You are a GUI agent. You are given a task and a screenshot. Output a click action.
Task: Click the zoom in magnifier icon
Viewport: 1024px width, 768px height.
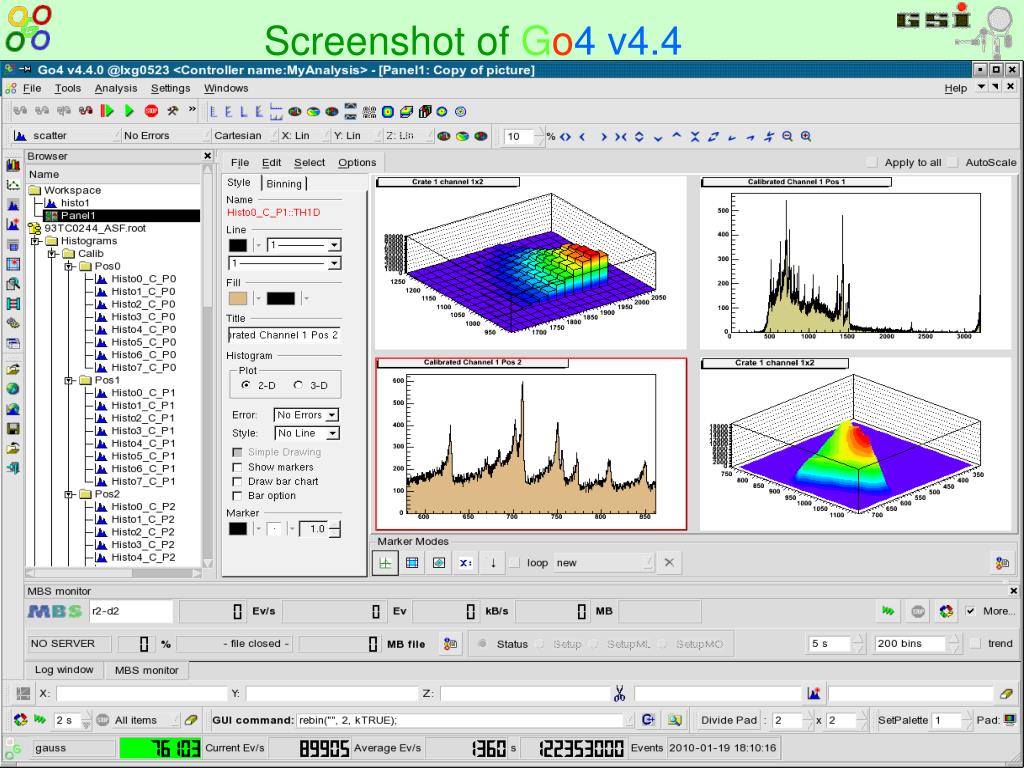pos(807,136)
